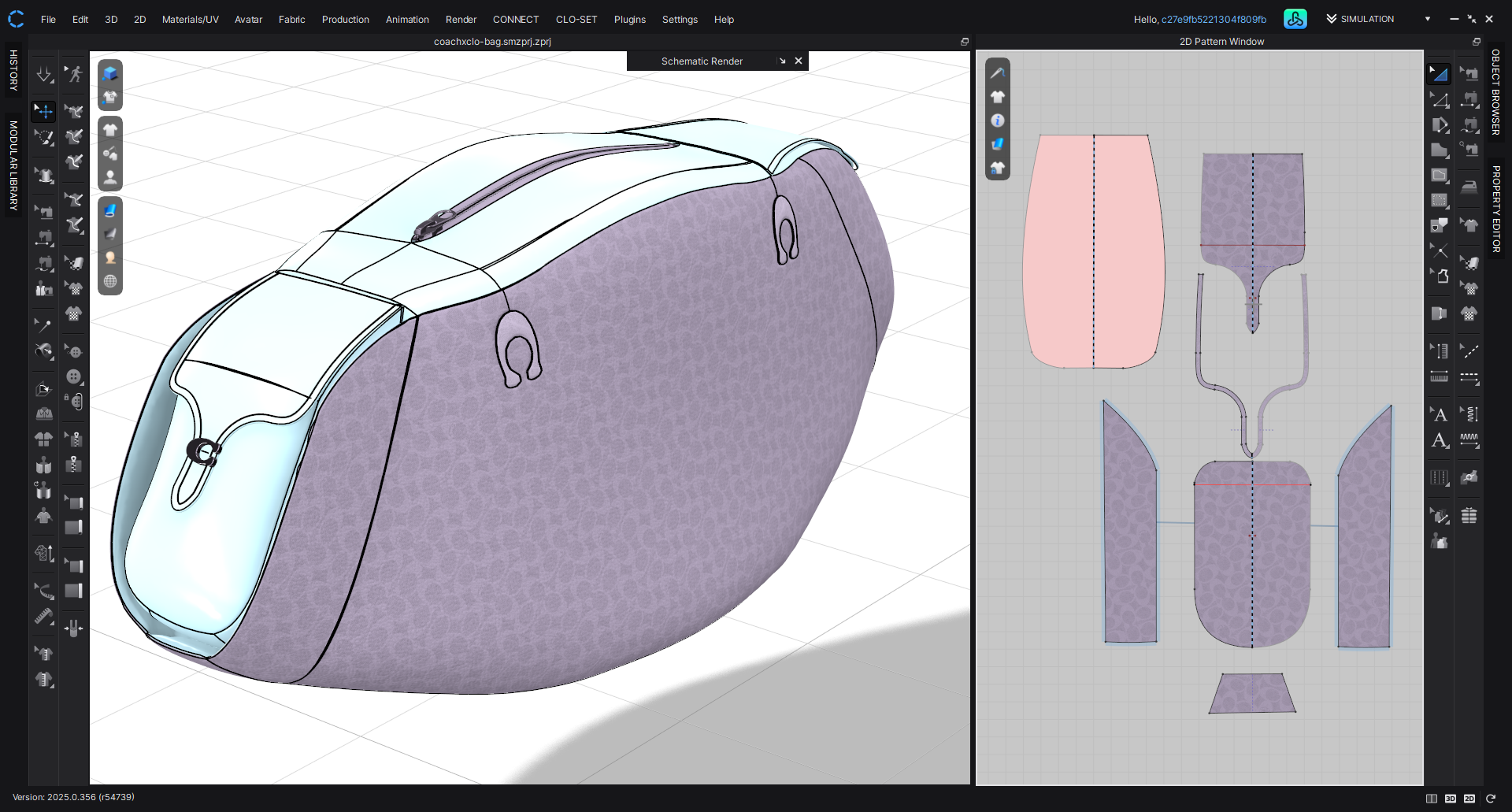
Task: Open the Avatar menu
Action: pos(248,20)
